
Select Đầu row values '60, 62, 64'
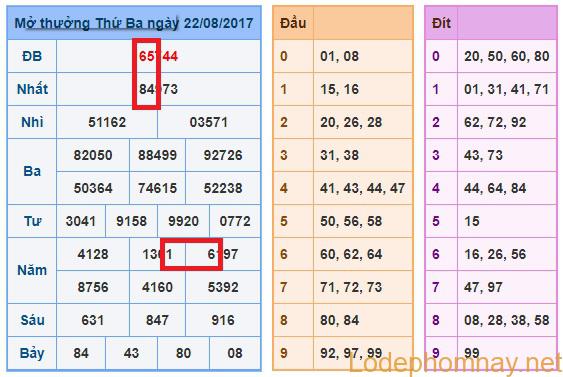[x=351, y=254]
